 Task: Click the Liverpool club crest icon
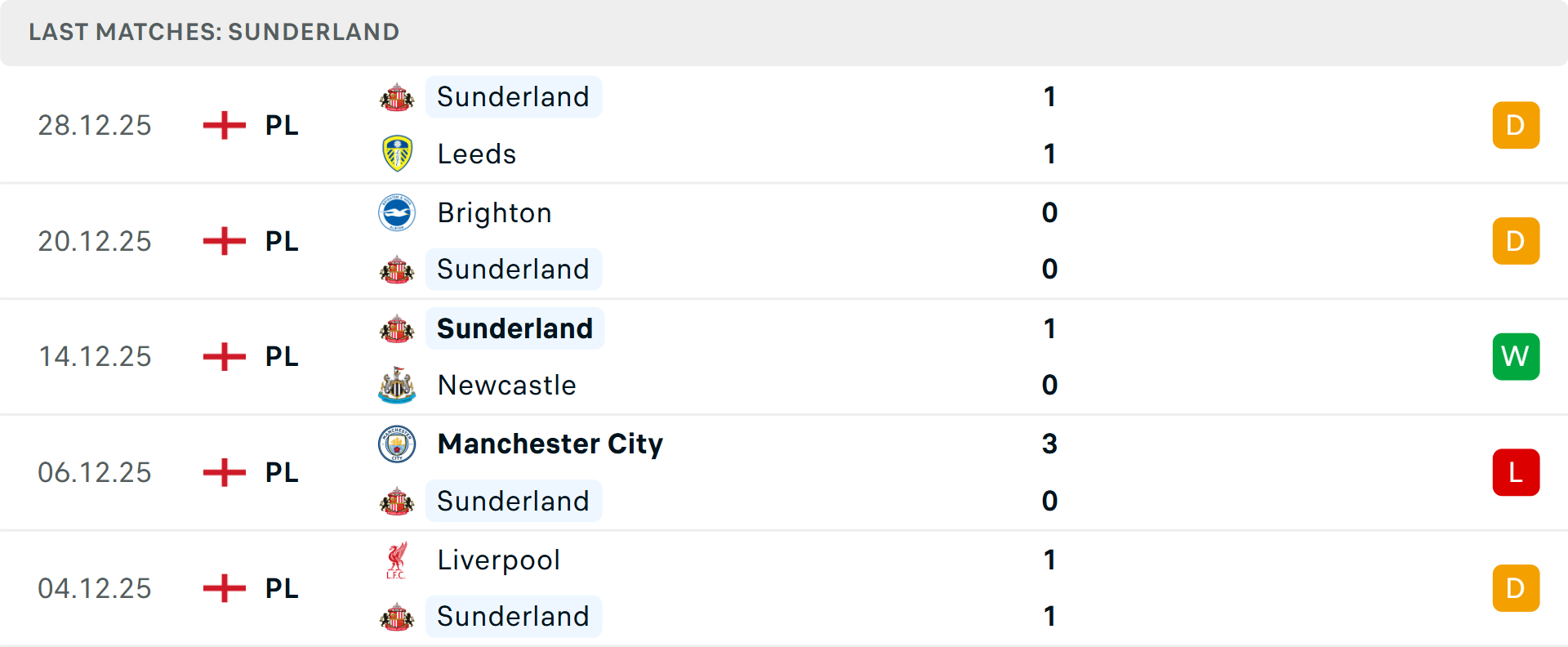[x=397, y=560]
